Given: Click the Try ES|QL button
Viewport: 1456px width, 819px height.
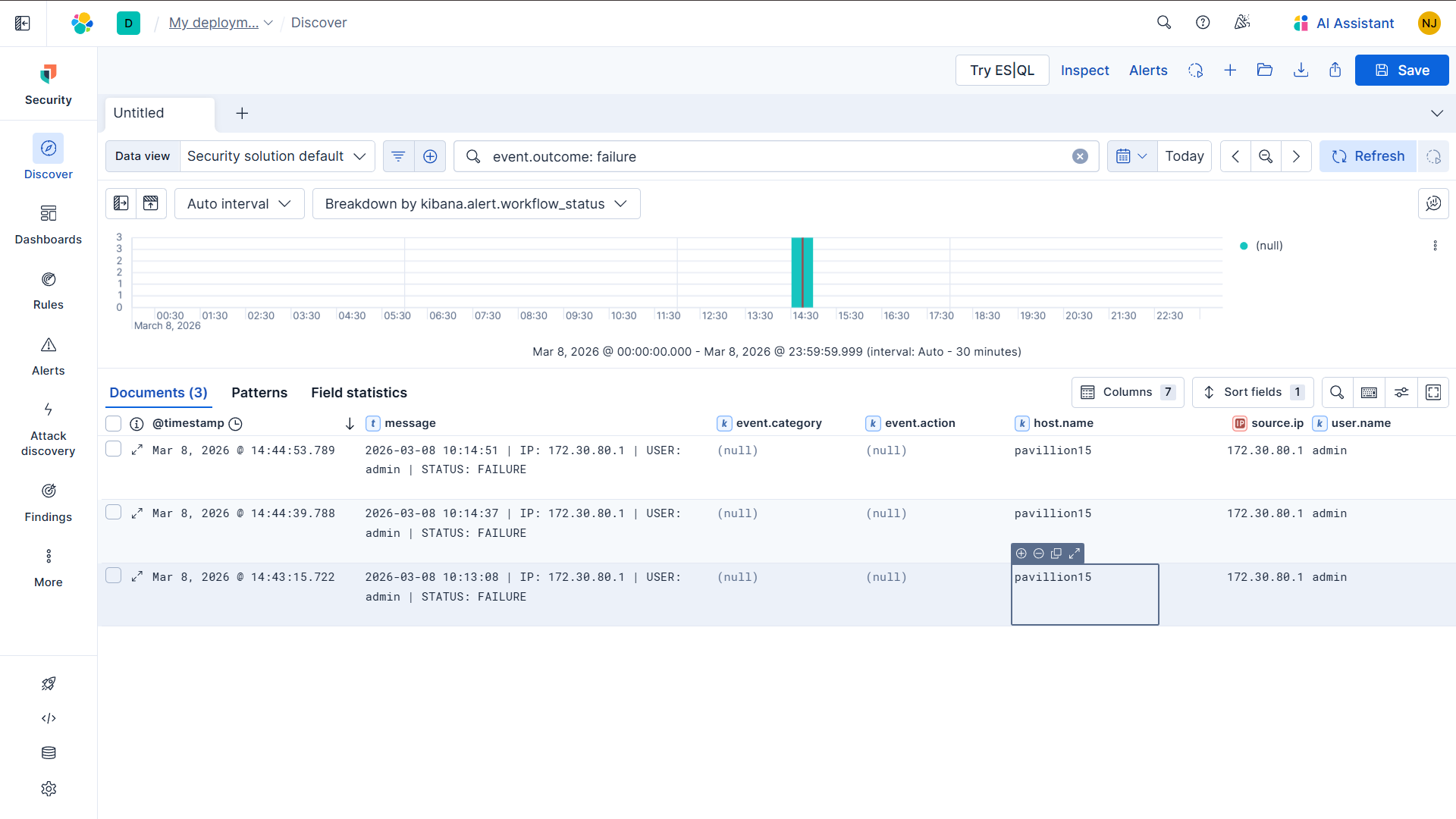Looking at the screenshot, I should click(x=1002, y=70).
